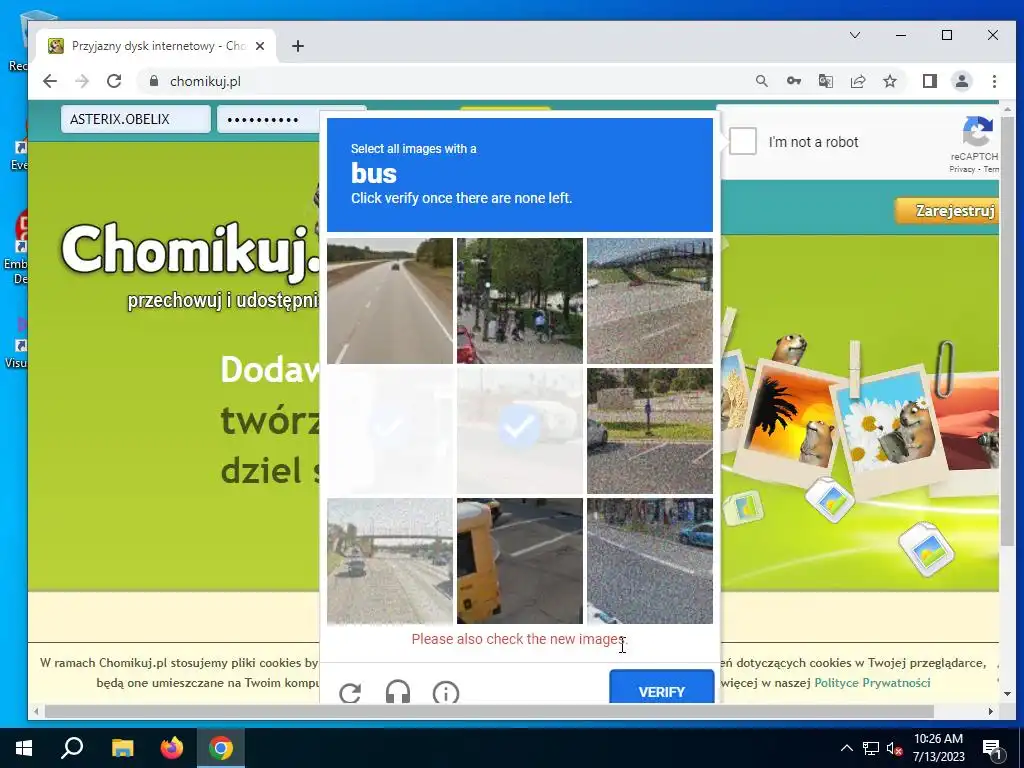This screenshot has height=768, width=1024.
Task: Close the Przyjazny dysk internetowy tab
Action: (259, 46)
